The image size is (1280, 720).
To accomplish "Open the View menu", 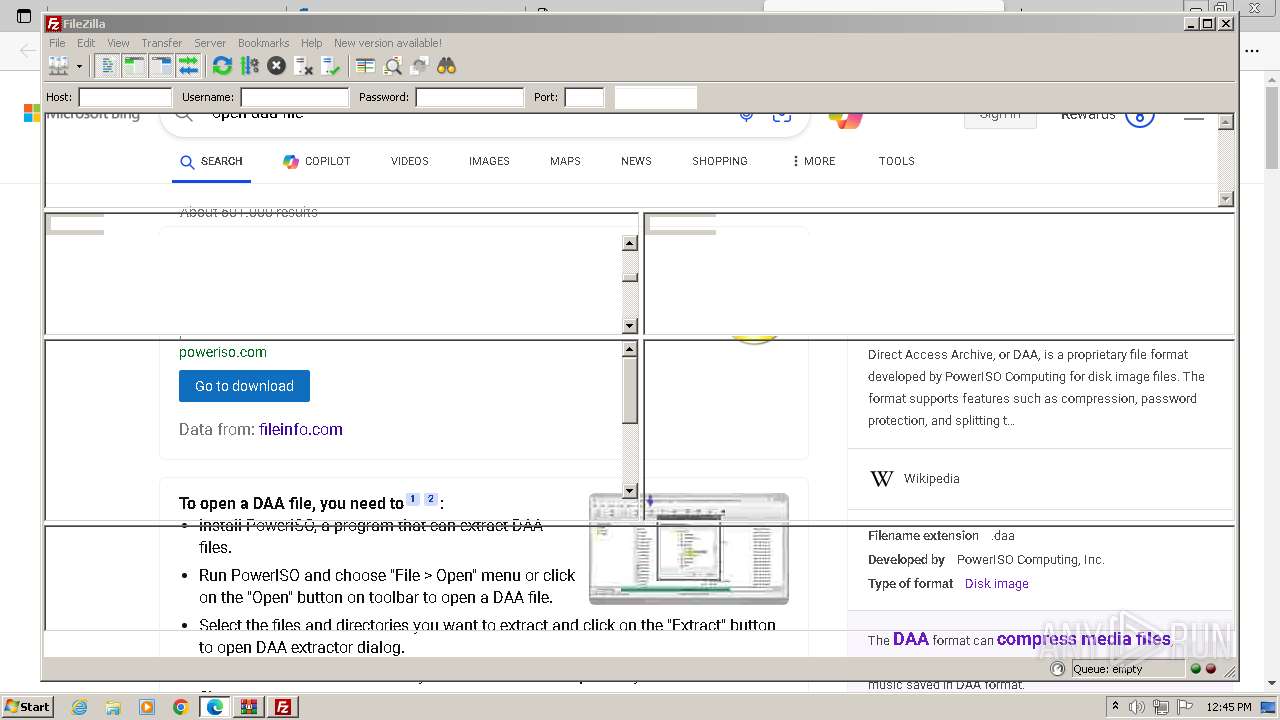I will (118, 43).
